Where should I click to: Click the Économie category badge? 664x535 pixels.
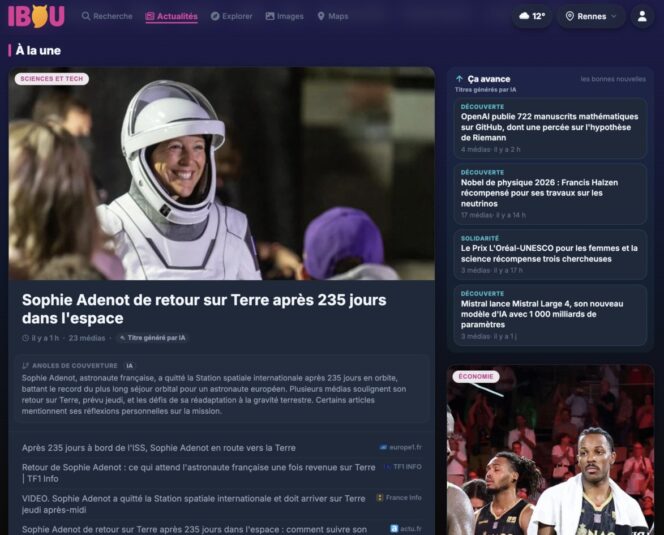(476, 377)
